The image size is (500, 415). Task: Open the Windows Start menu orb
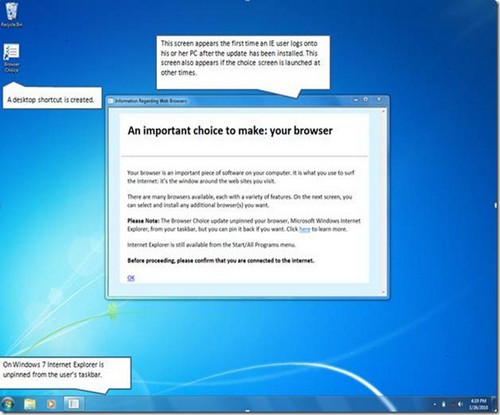click(x=8, y=404)
